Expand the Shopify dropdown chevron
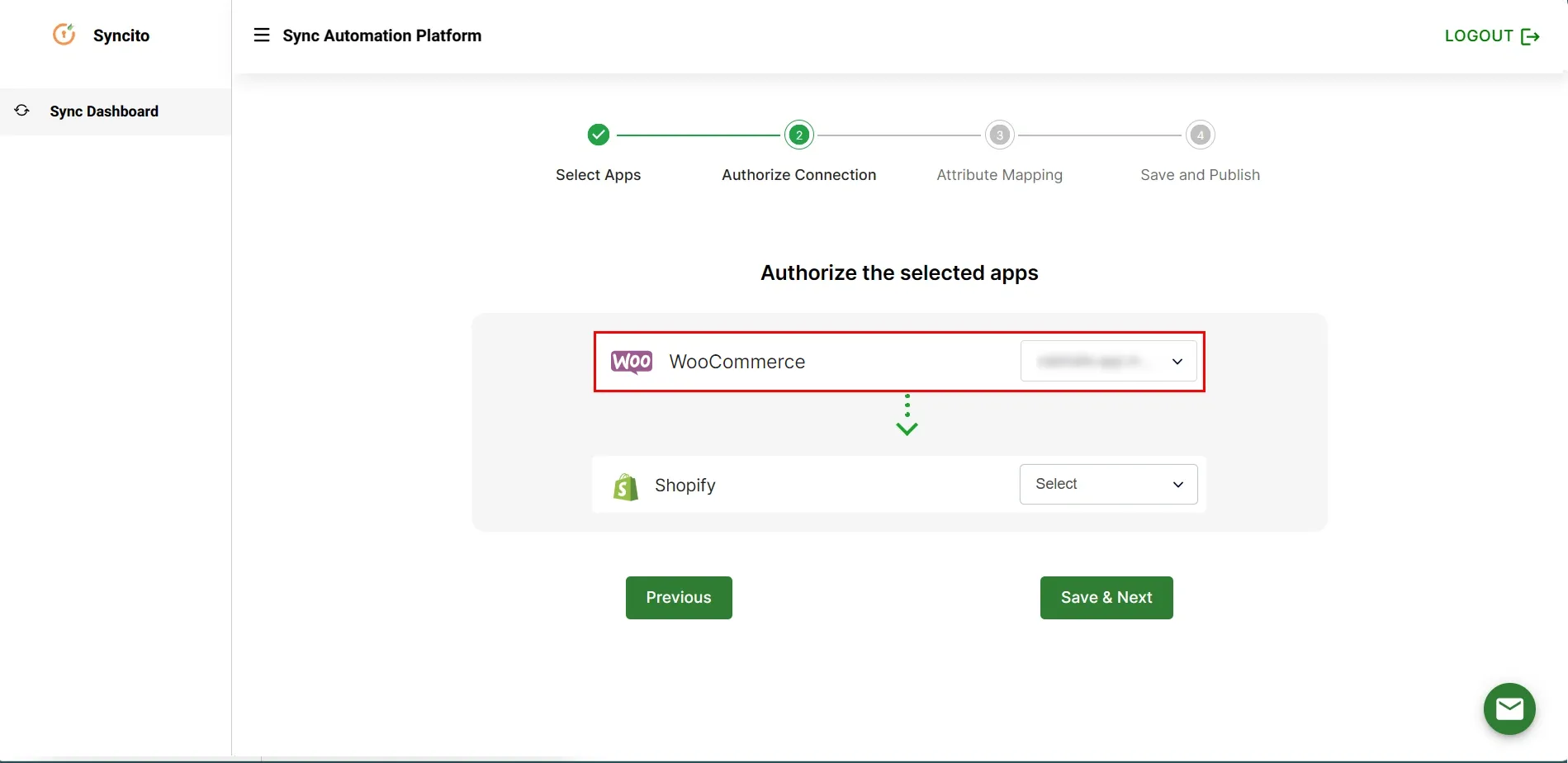The image size is (1568, 763). tap(1177, 485)
